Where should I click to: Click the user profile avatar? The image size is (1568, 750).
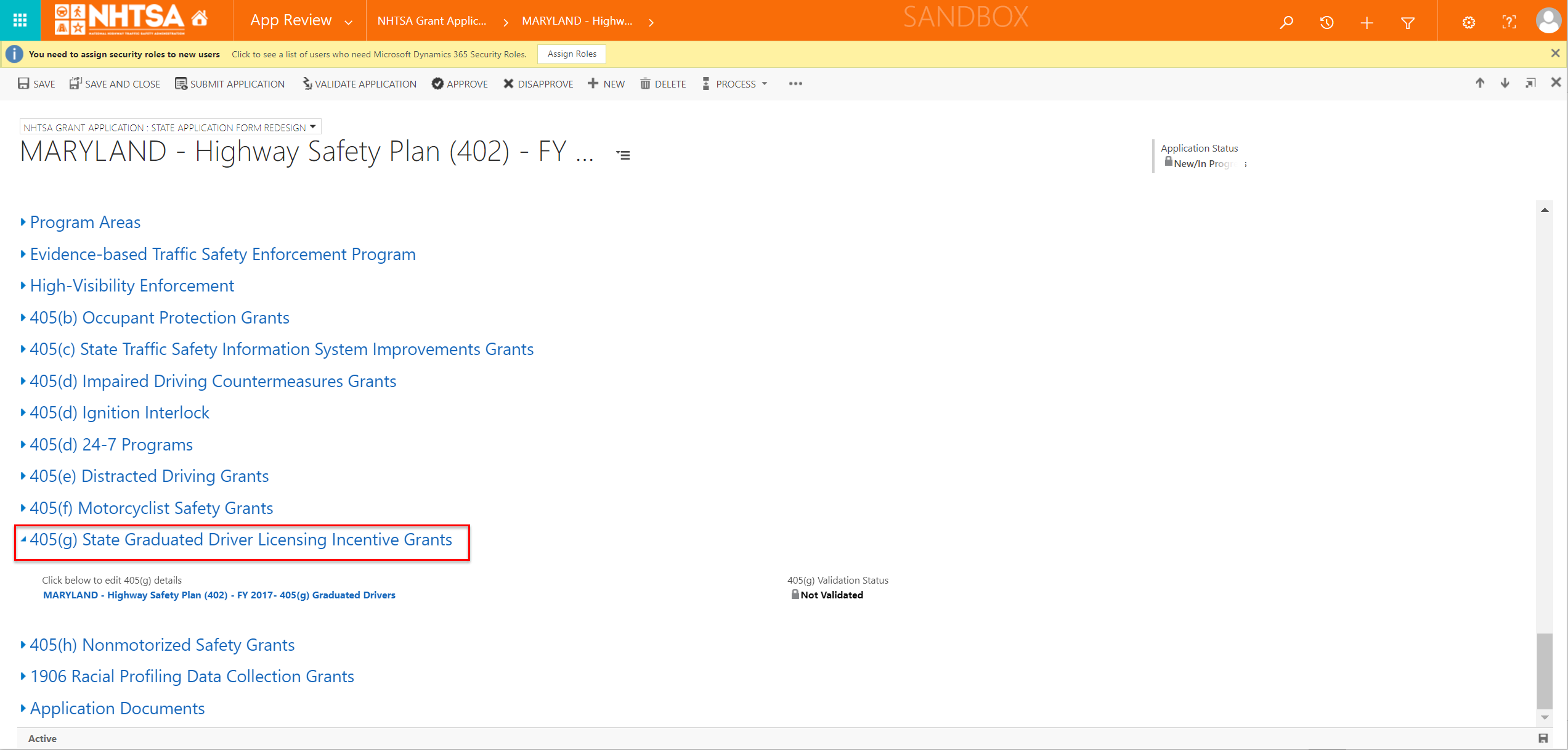coord(1548,20)
